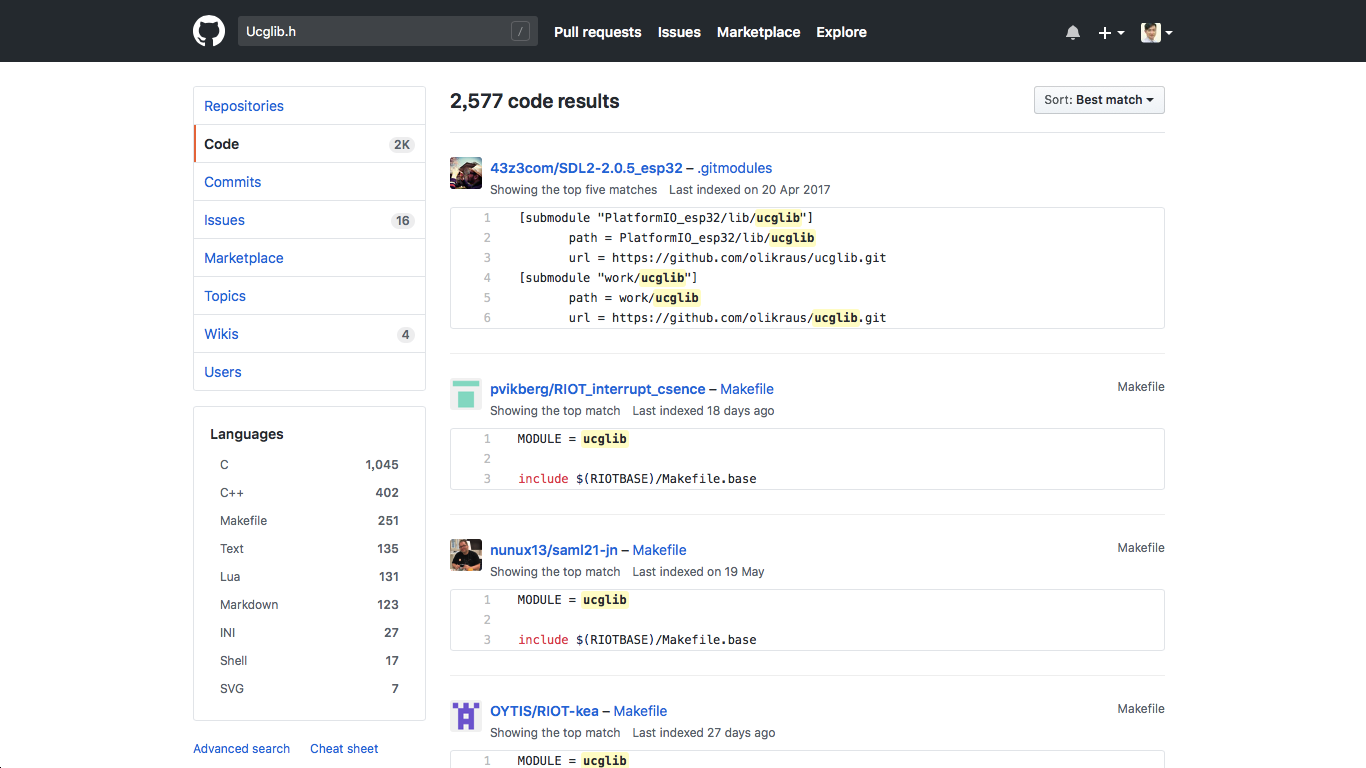Screen dimensions: 1366x768
Task: Filter results by C++ language
Action: click(232, 493)
